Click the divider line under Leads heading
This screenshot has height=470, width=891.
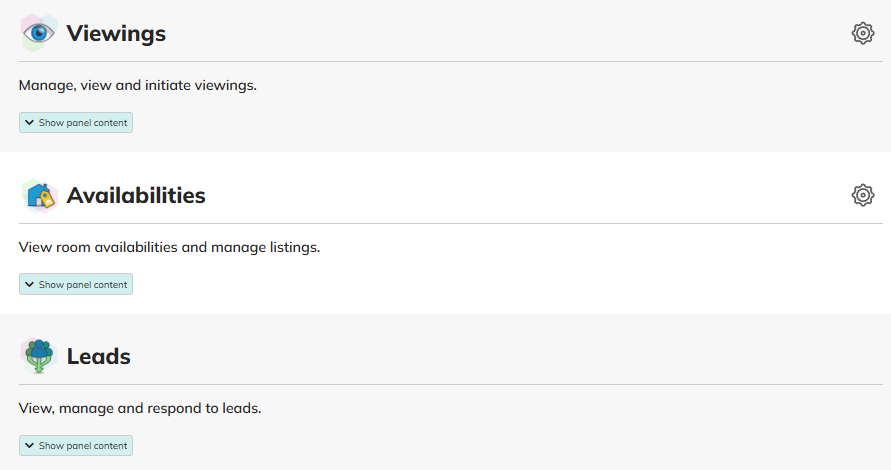tap(450, 385)
